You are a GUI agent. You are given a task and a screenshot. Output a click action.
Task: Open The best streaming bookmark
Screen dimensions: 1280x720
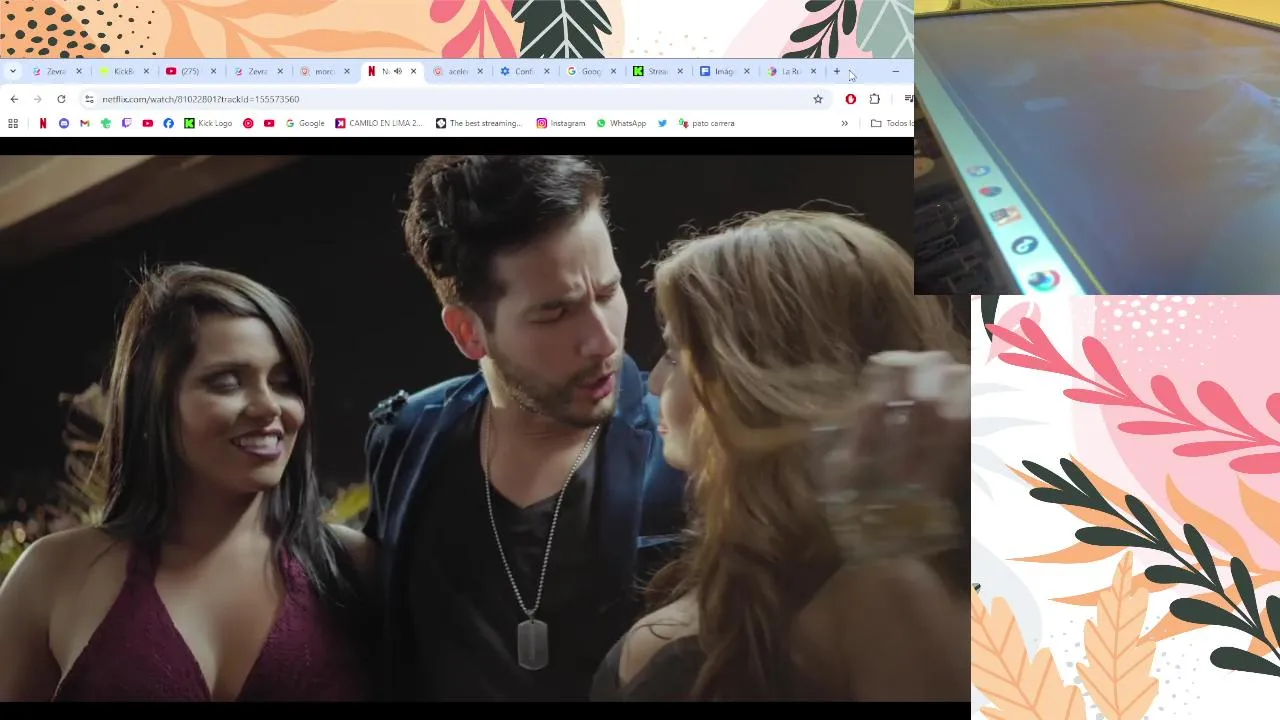tap(479, 123)
